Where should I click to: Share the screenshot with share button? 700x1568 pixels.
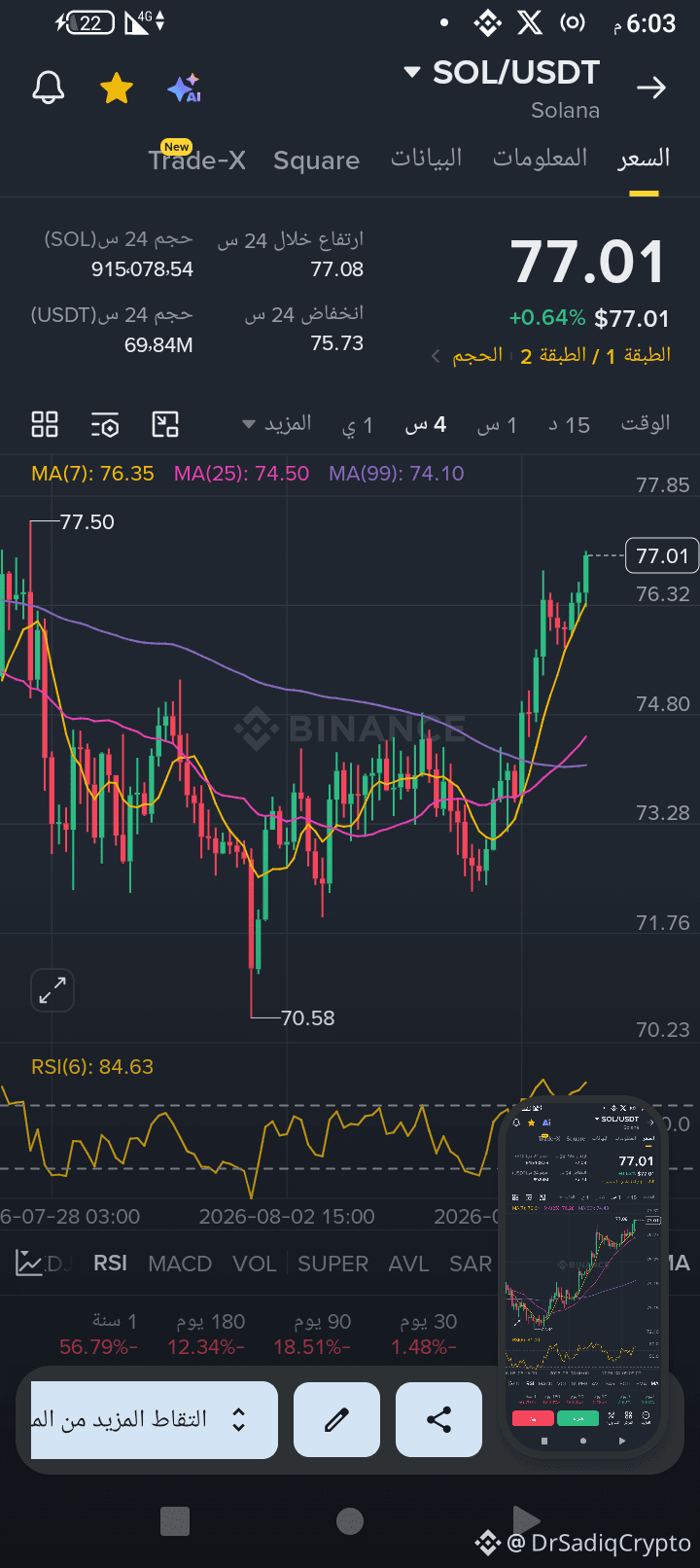click(x=438, y=1420)
